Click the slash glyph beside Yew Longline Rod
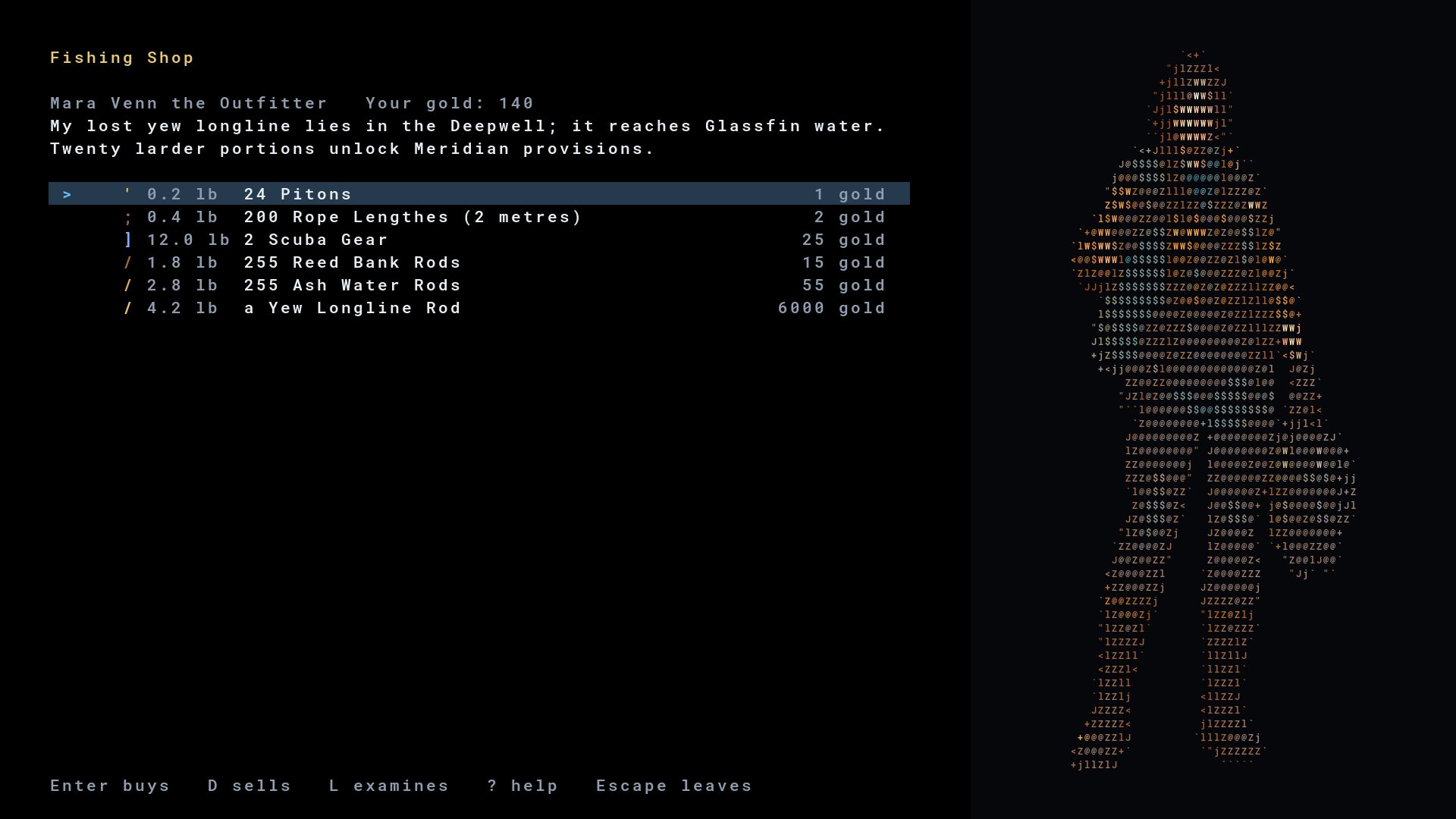The width and height of the screenshot is (1456, 819). [x=128, y=308]
